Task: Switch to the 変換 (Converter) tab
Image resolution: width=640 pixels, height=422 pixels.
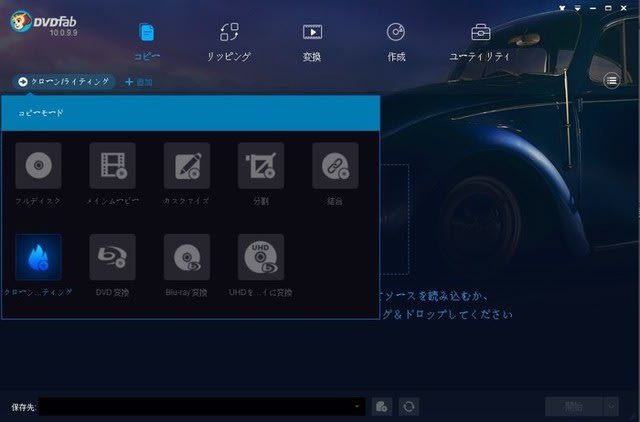Action: click(312, 41)
